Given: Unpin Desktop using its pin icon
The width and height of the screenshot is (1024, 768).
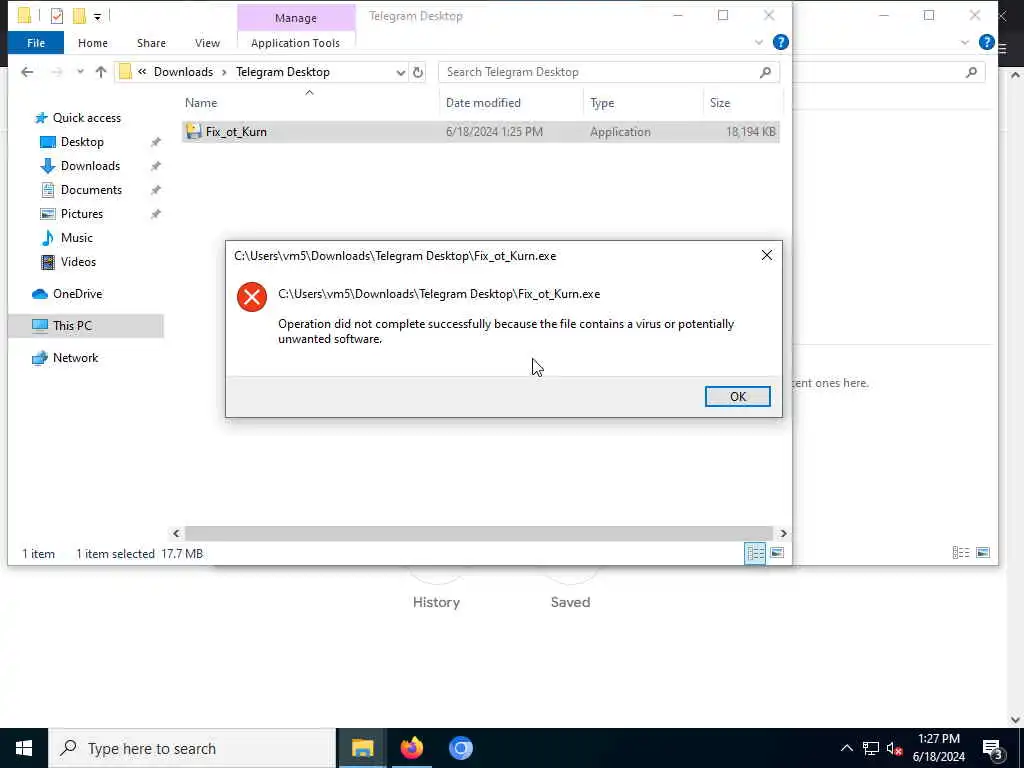Looking at the screenshot, I should coord(155,142).
